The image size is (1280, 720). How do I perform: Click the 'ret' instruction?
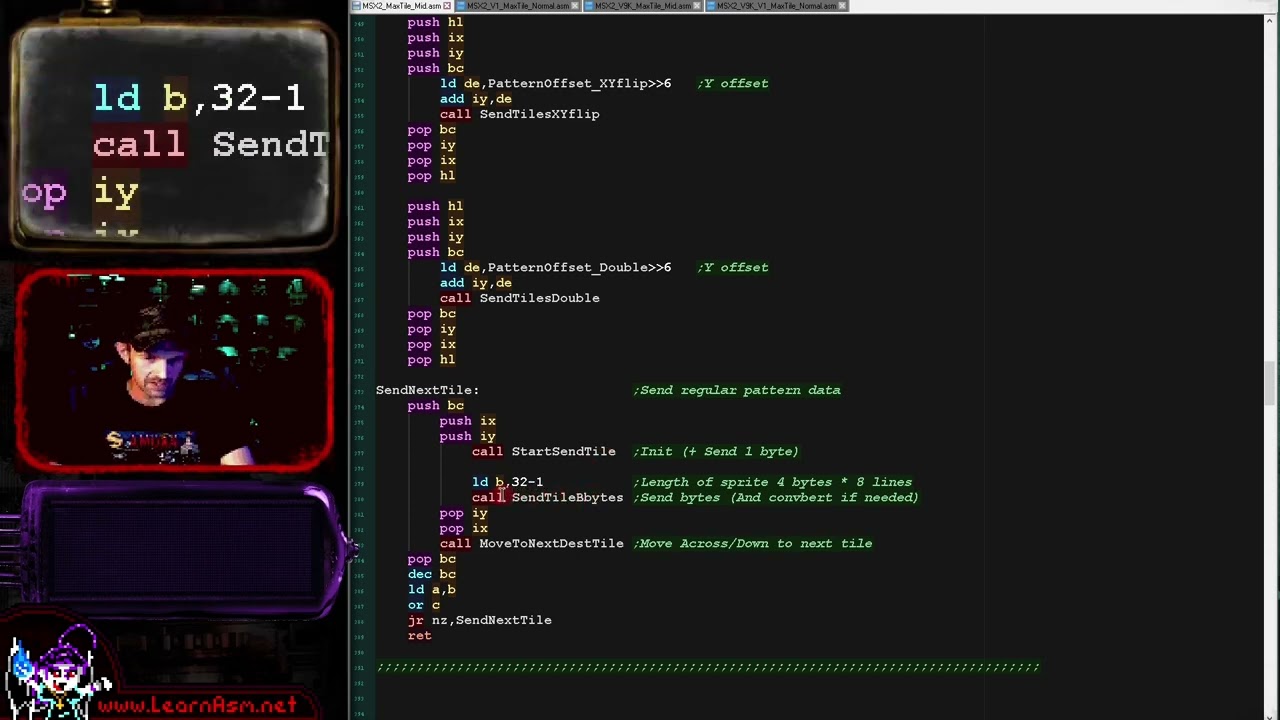(419, 635)
